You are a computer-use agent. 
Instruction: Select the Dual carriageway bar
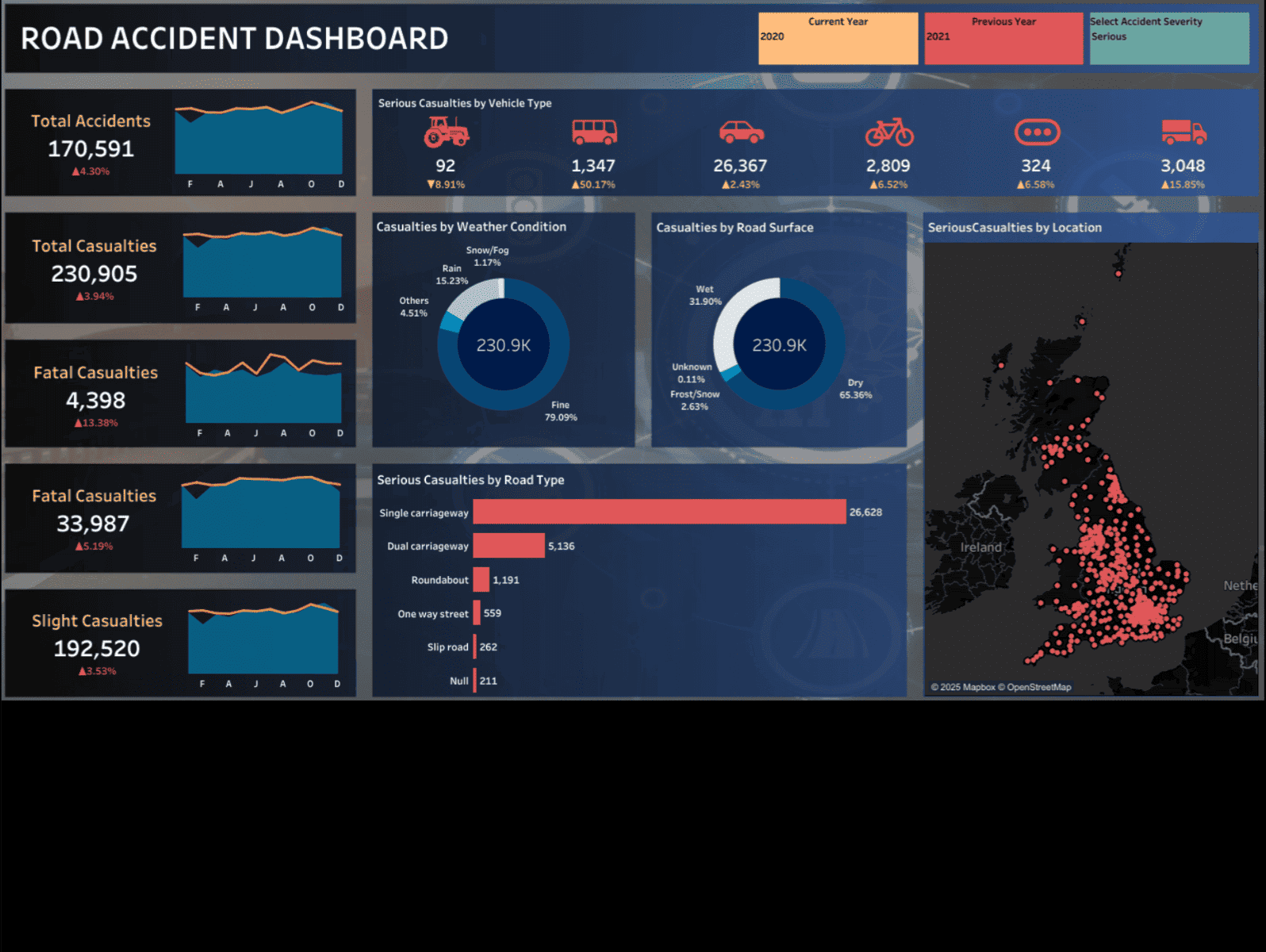coord(508,546)
